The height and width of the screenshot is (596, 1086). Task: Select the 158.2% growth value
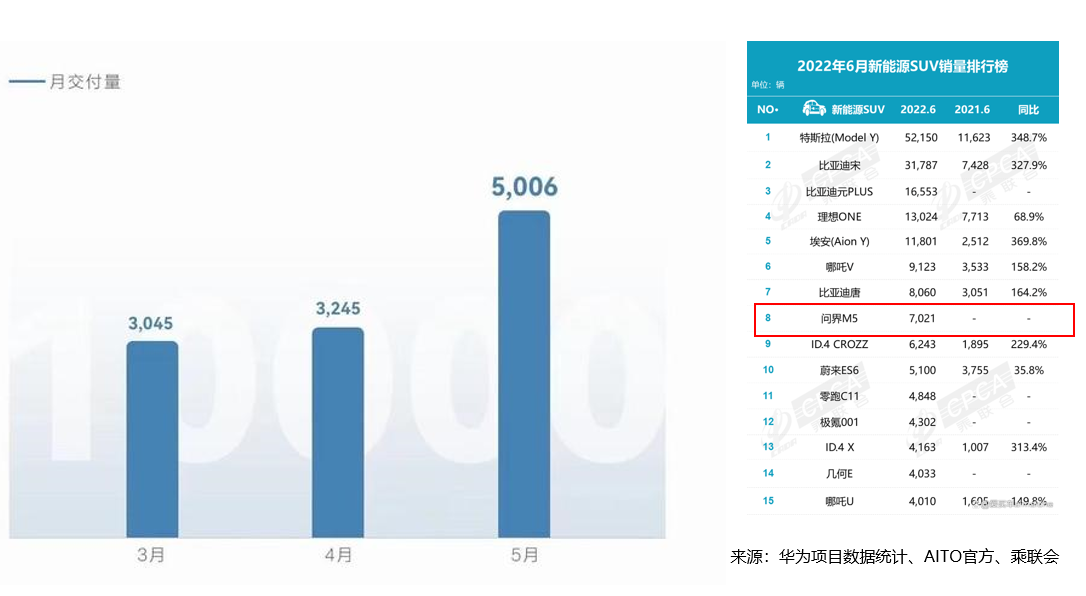1029,267
